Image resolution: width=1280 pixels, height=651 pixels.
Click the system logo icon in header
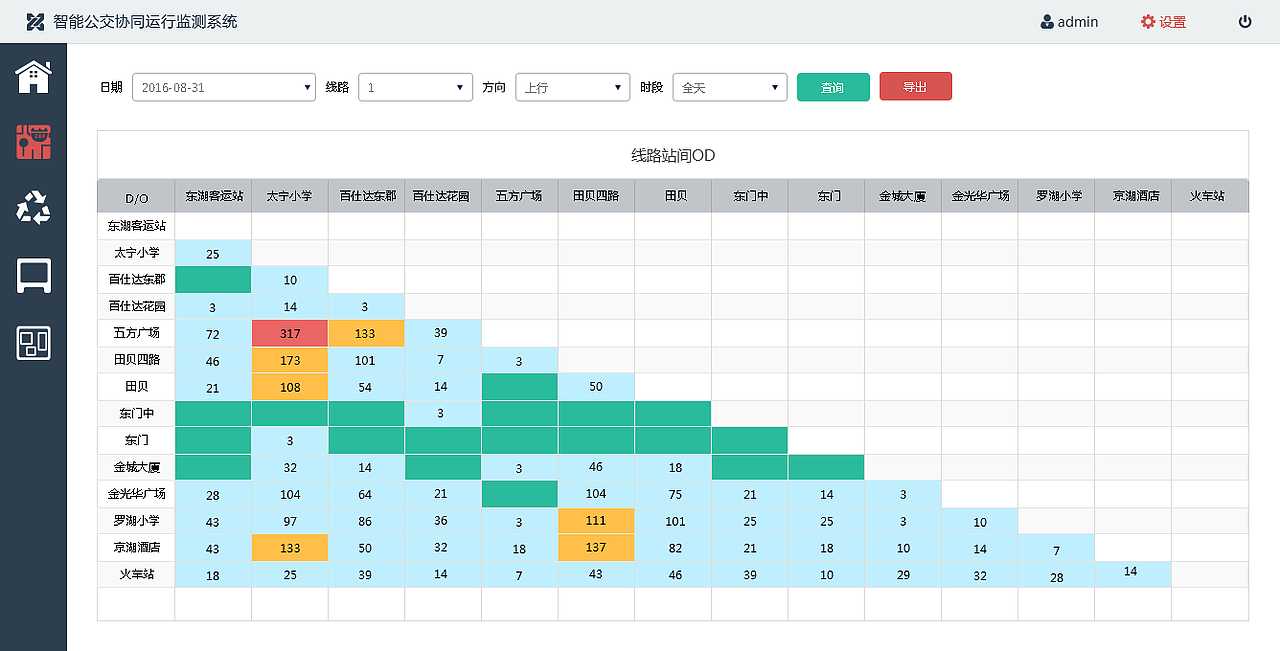tap(36, 22)
